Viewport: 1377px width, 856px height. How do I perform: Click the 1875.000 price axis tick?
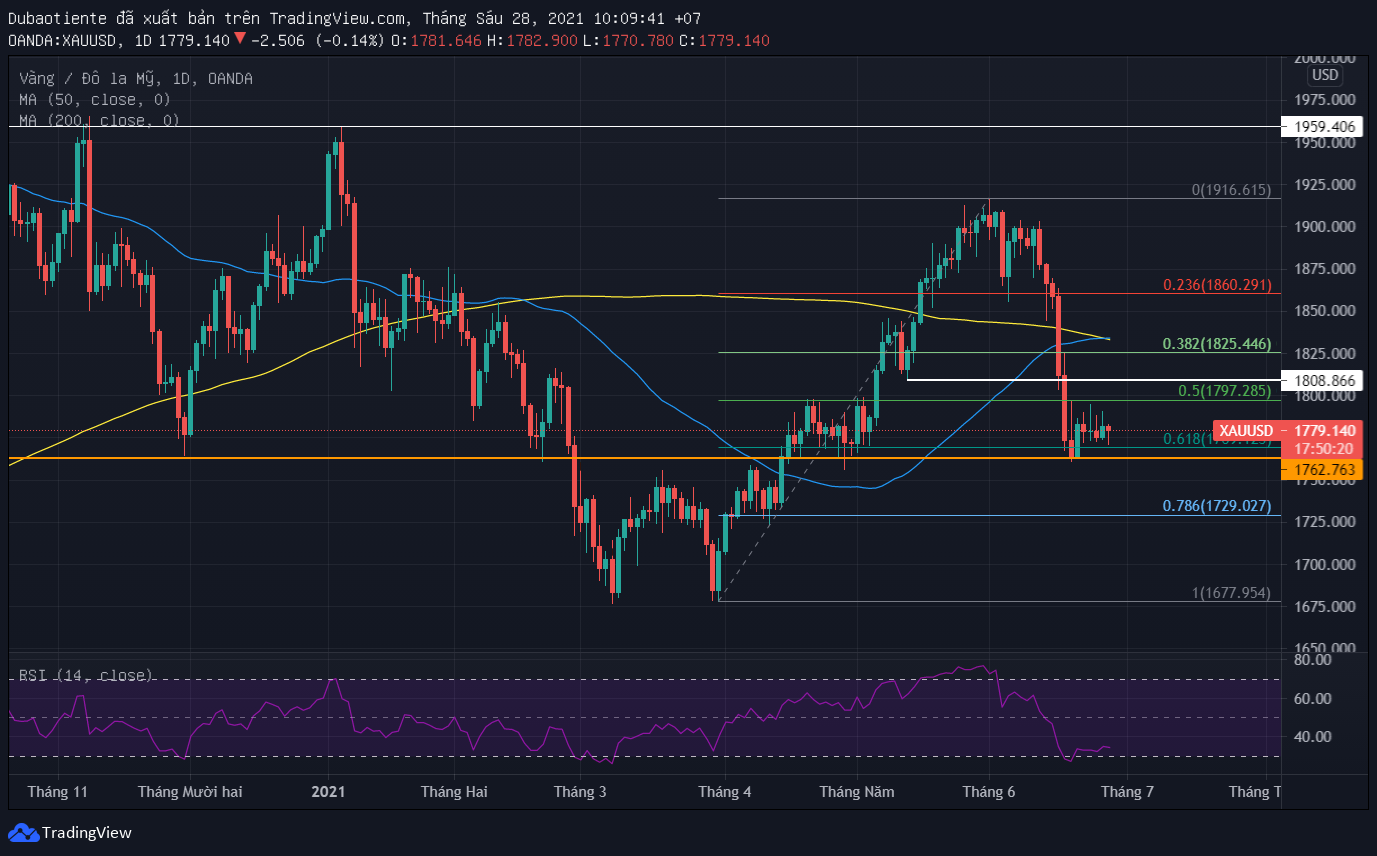click(1324, 269)
